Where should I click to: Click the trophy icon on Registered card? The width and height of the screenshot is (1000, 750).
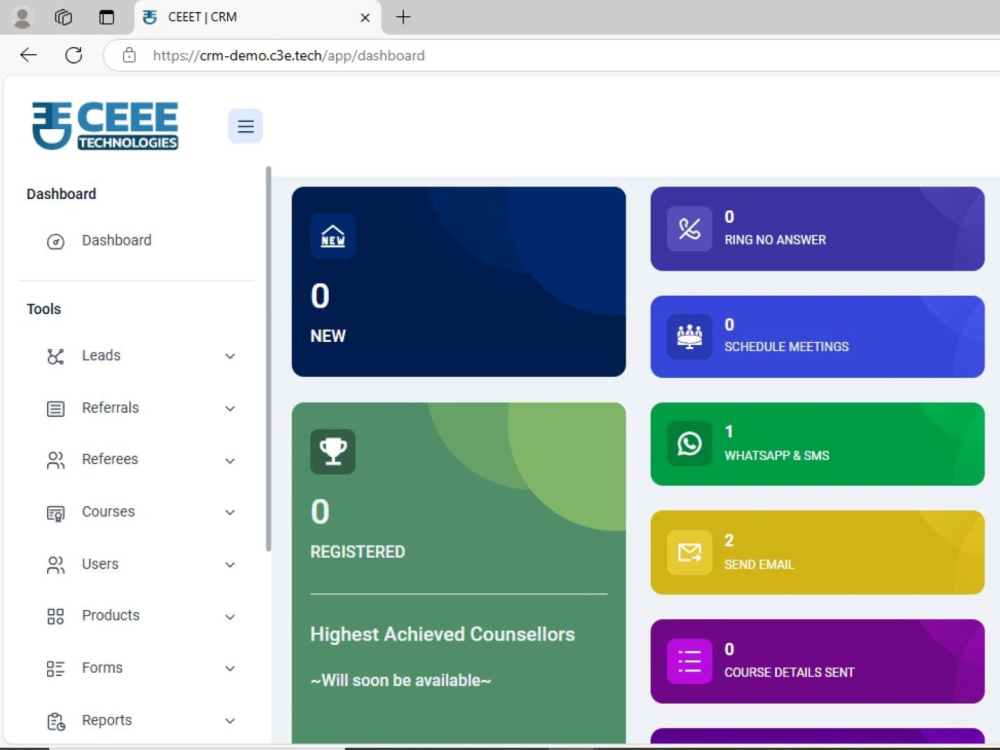click(333, 452)
